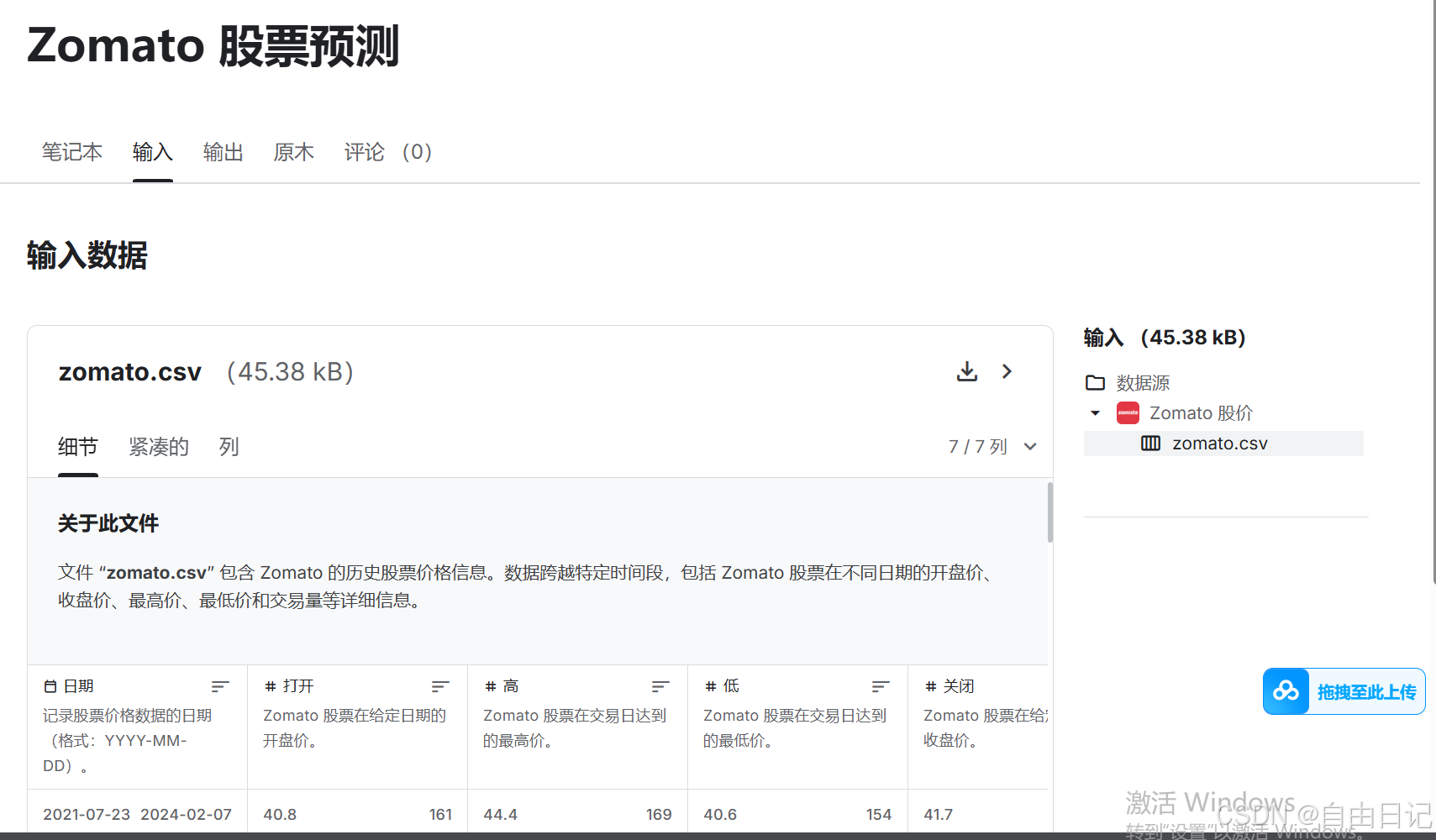Click the calendar icon on the 日期 header
1436x840 pixels.
pyautogui.click(x=51, y=685)
